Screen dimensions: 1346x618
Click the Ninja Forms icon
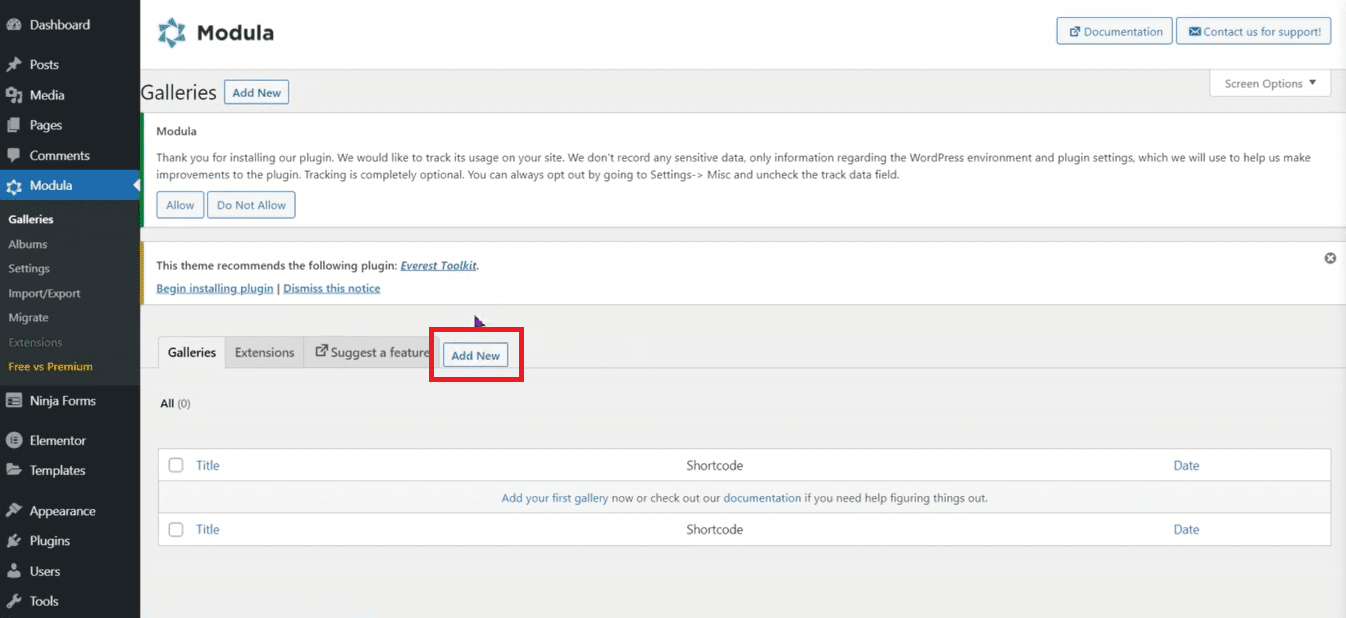tap(14, 401)
